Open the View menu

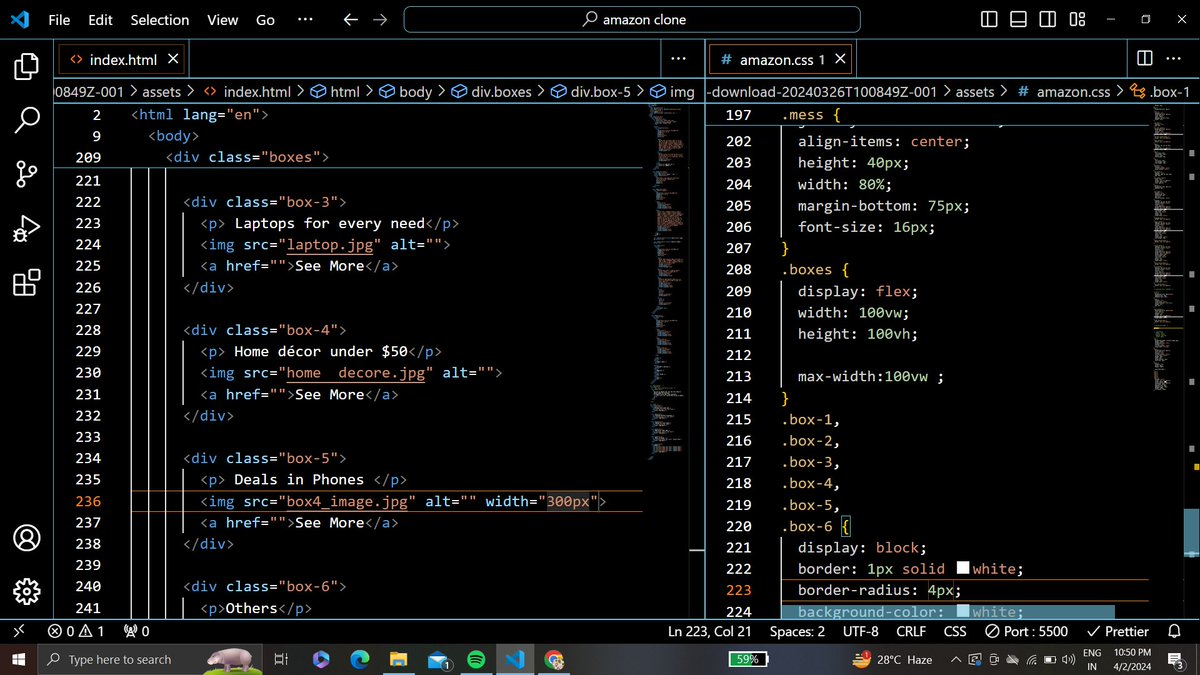pyautogui.click(x=222, y=19)
